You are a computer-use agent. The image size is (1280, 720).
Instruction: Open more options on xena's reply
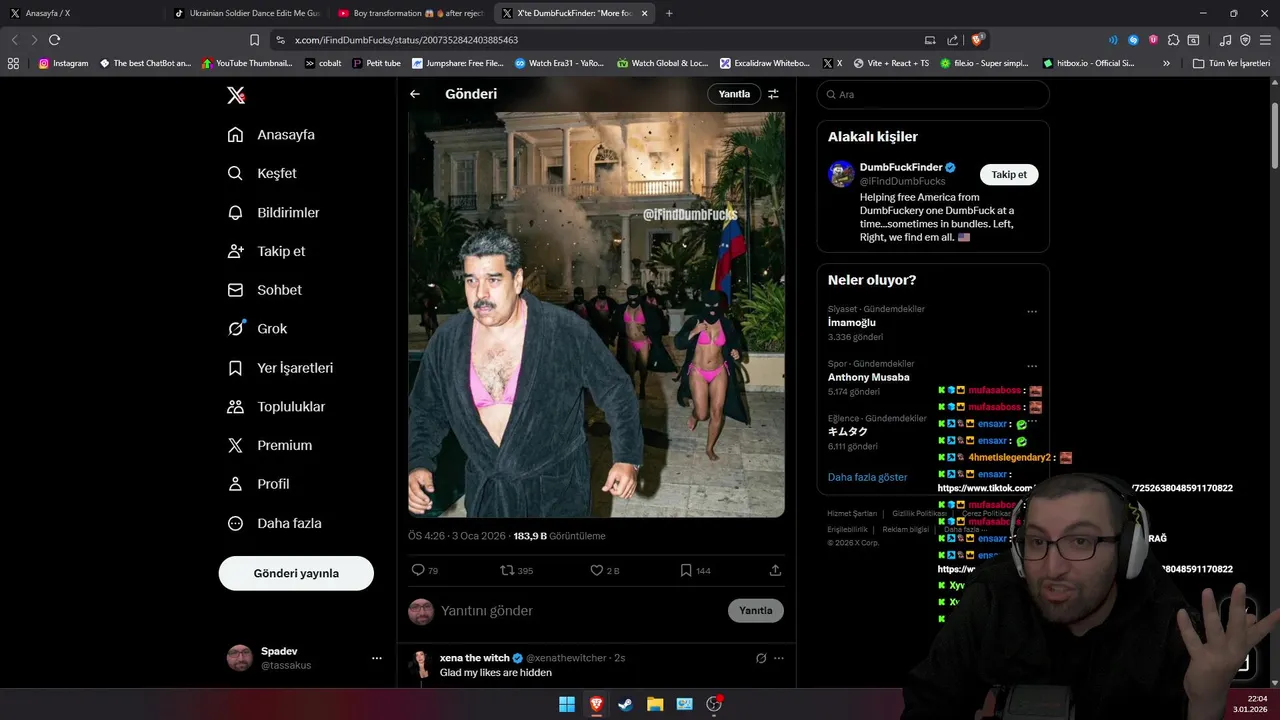tap(779, 658)
